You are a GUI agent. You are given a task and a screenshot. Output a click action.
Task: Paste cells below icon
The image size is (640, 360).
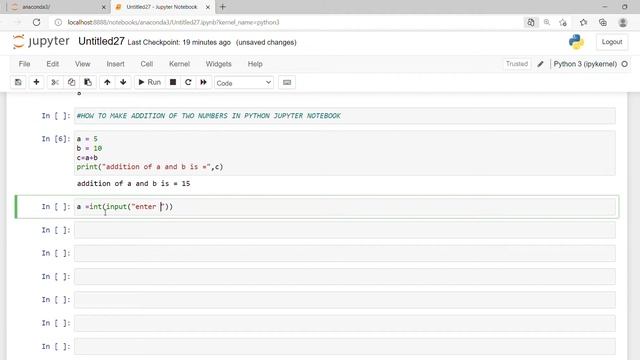point(88,82)
